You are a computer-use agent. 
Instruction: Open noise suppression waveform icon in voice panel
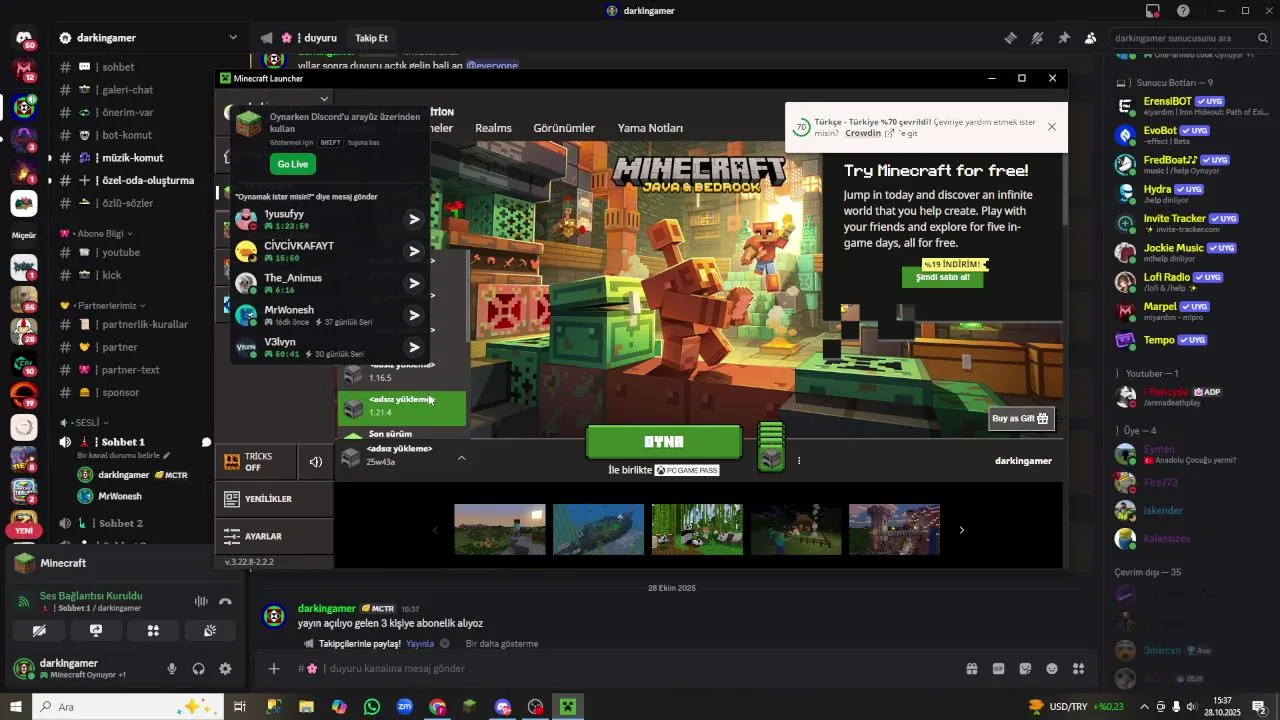pos(201,601)
